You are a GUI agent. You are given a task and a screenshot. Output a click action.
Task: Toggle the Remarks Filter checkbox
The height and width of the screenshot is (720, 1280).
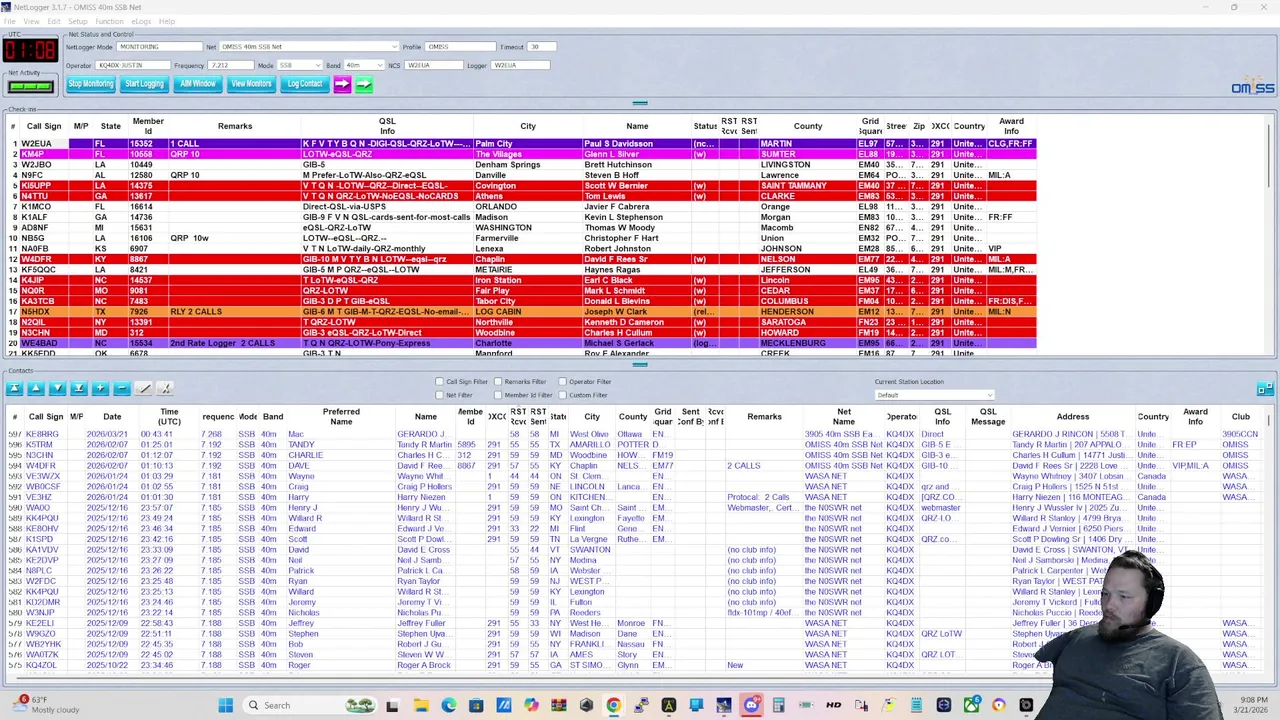pos(498,382)
